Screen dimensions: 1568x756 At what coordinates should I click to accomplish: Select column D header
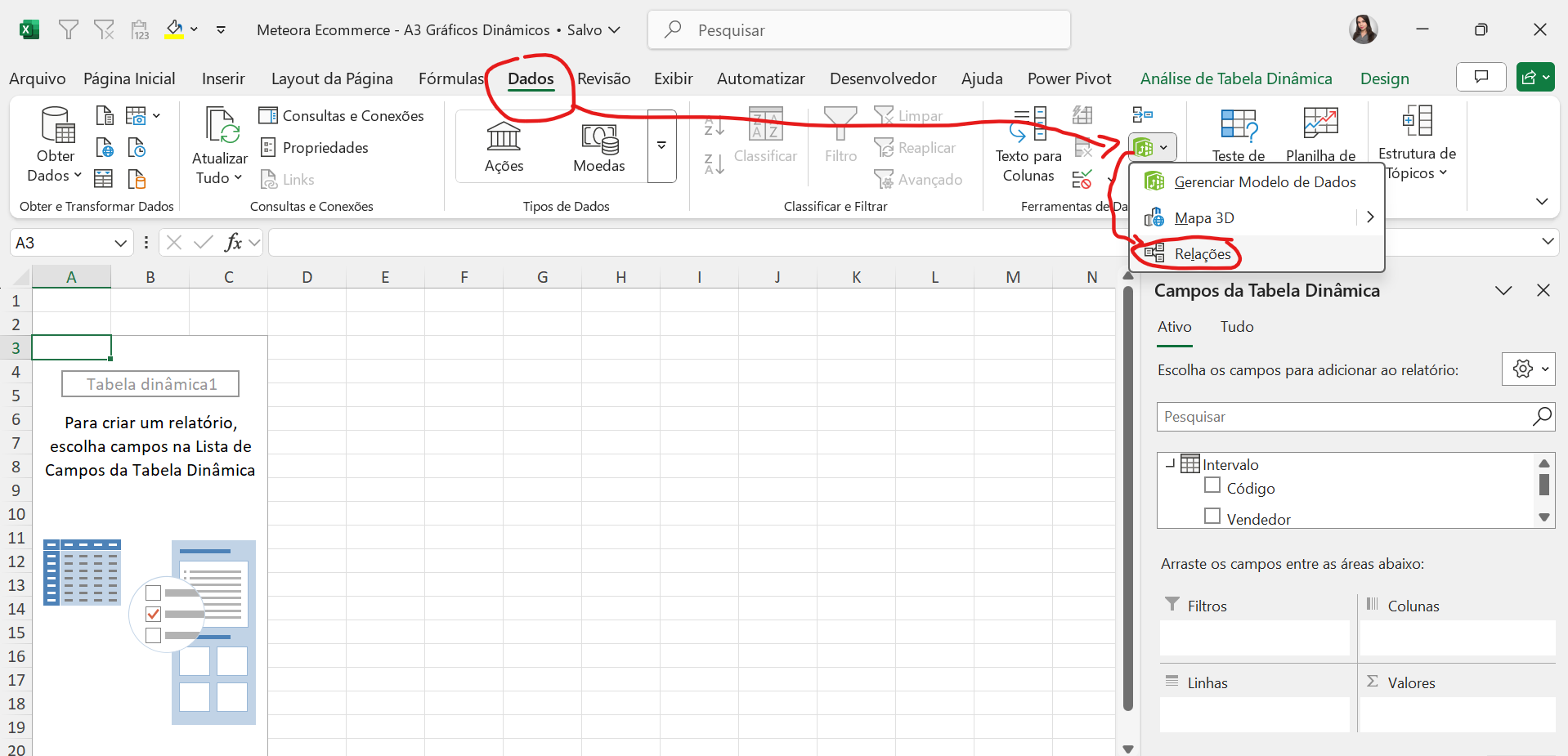point(307,277)
